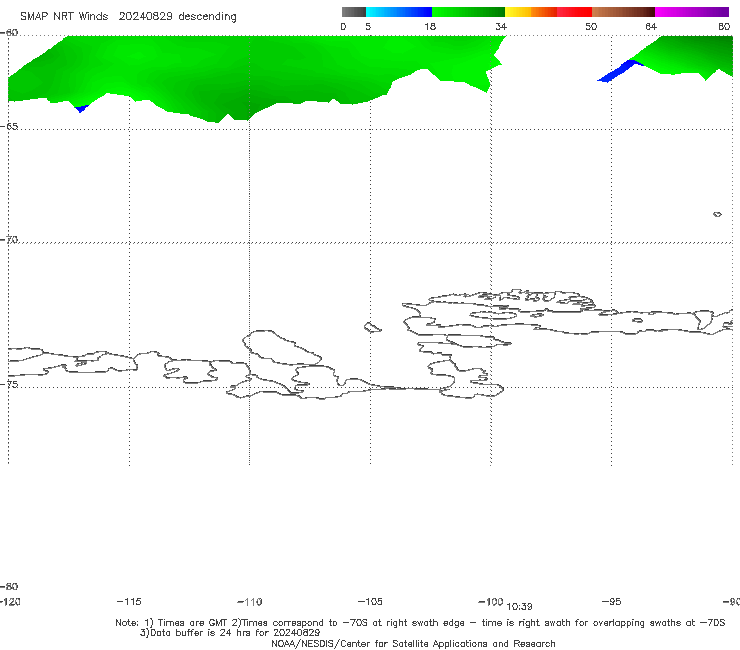This screenshot has width=740, height=650.
Task: Click the color bar label "0"
Action: coord(343,26)
